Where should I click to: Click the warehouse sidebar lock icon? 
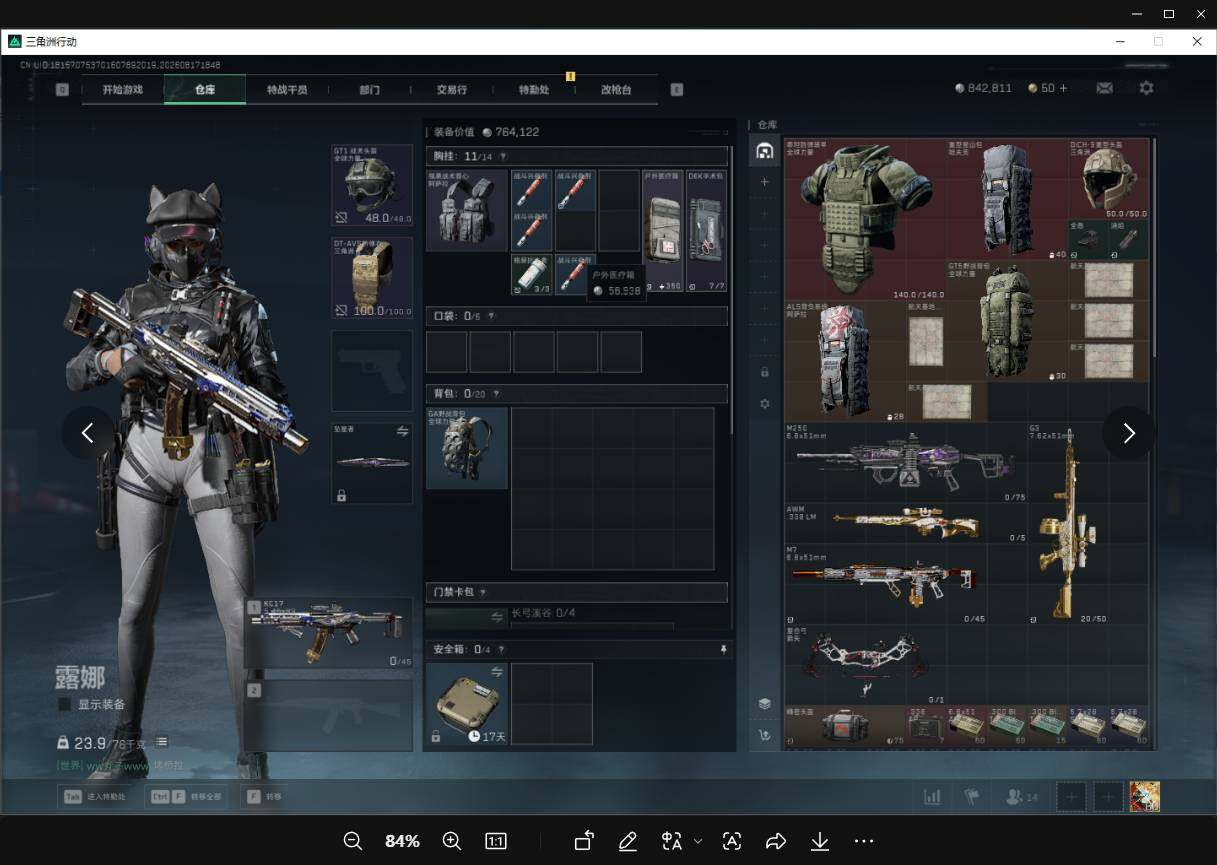765,372
